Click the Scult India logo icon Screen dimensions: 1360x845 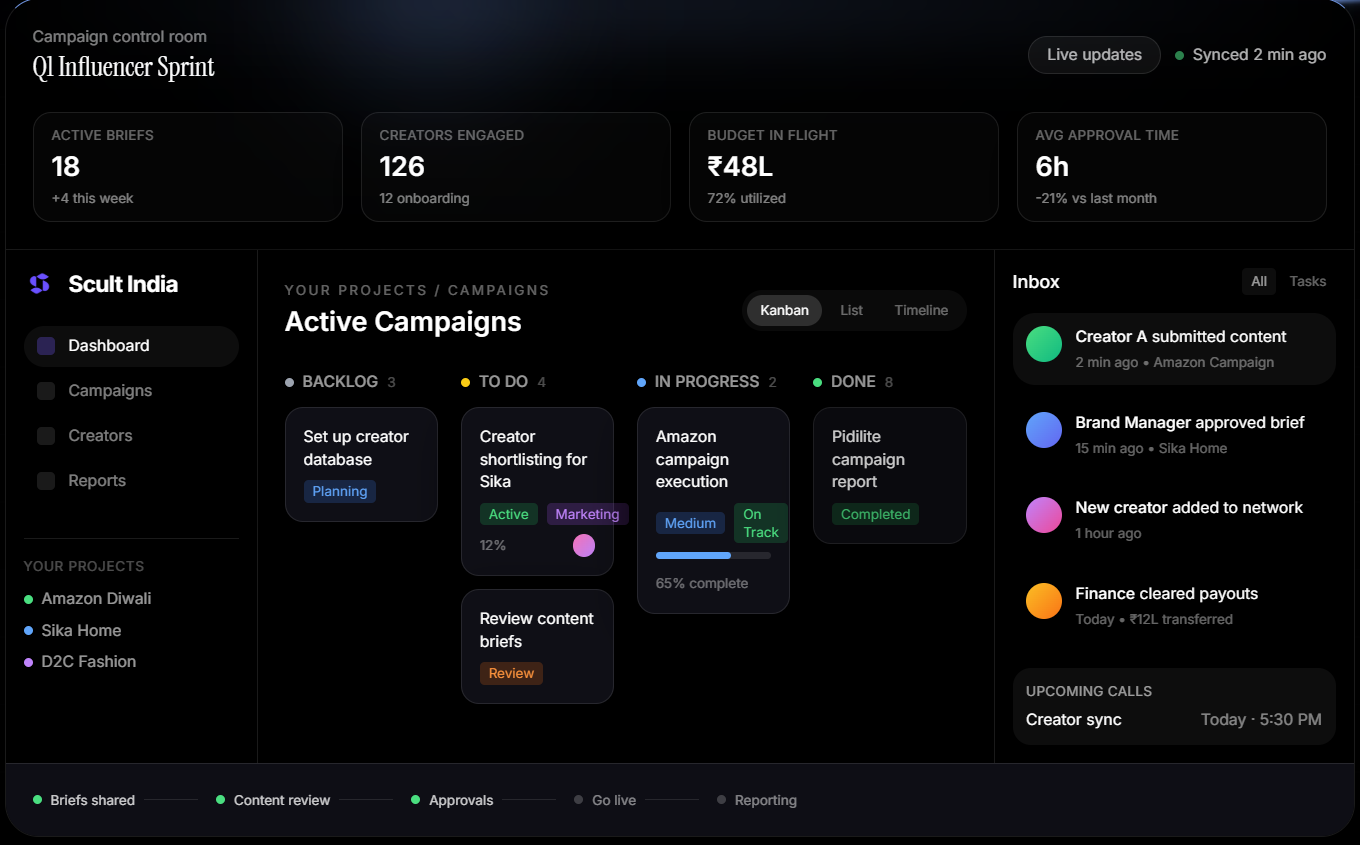click(40, 284)
